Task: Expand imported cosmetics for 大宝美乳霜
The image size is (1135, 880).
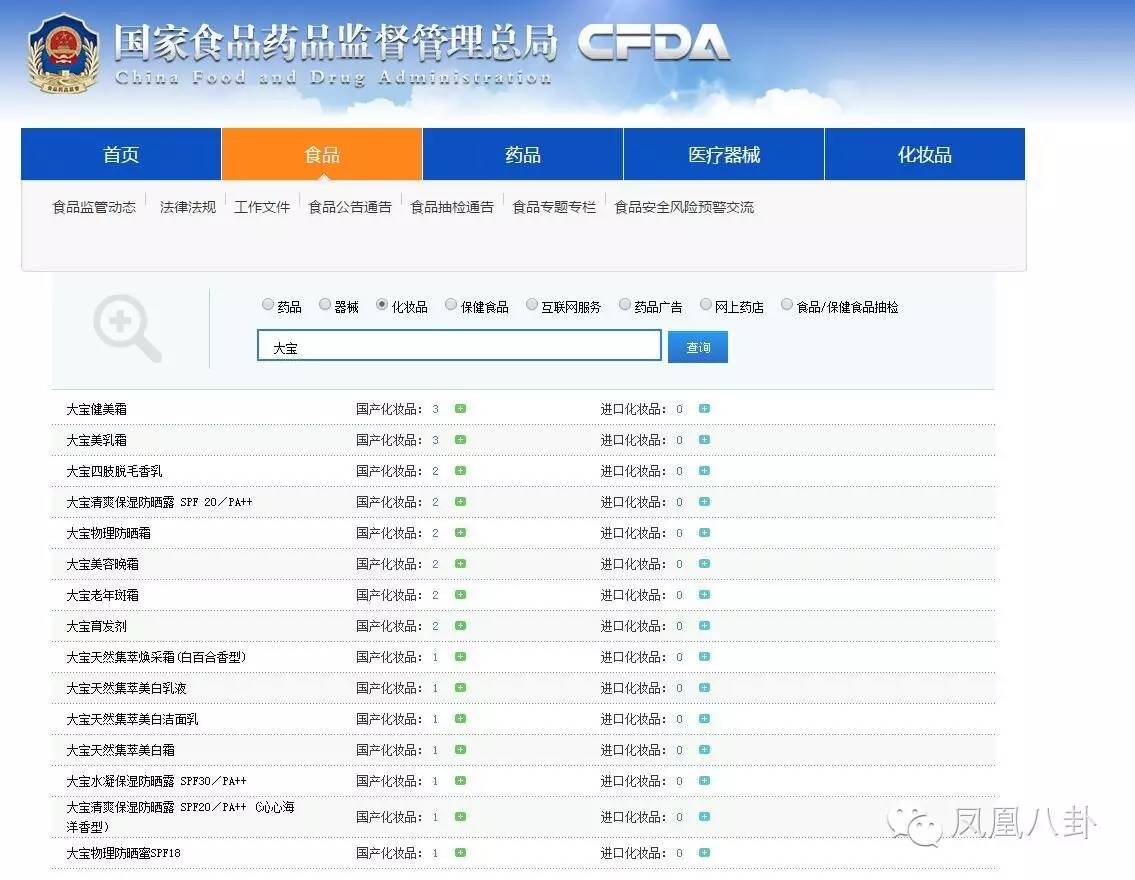Action: [x=704, y=440]
